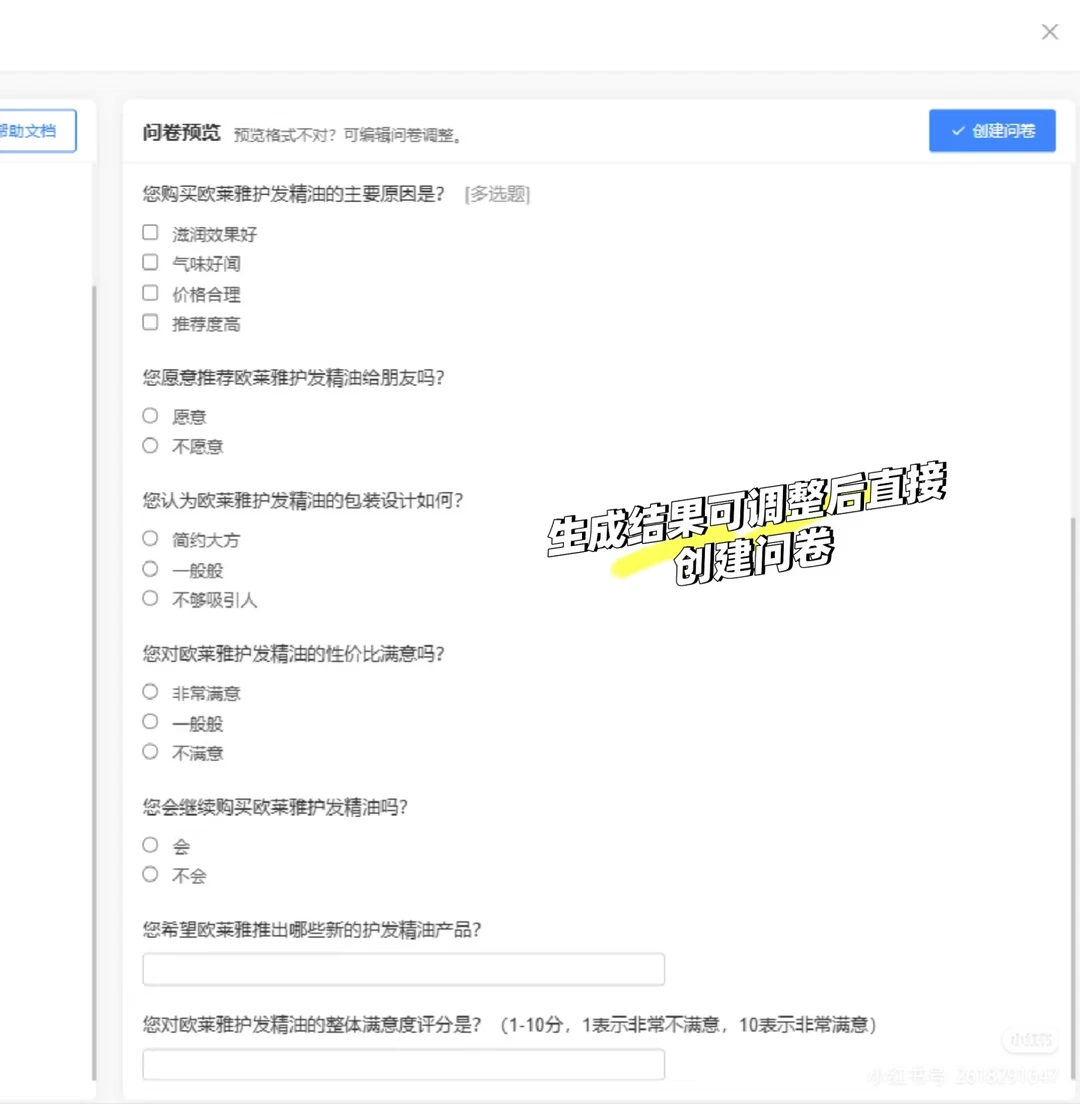Viewport: 1080px width, 1104px height.
Task: Click the question 您对欧莱雅护发精油的性价比满意吗?
Action: point(294,654)
